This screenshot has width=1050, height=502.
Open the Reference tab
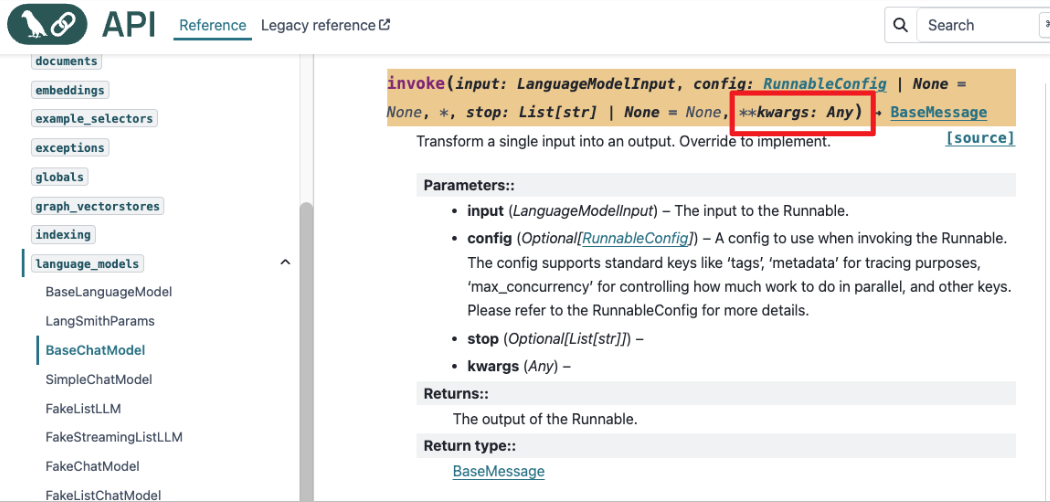pos(212,25)
